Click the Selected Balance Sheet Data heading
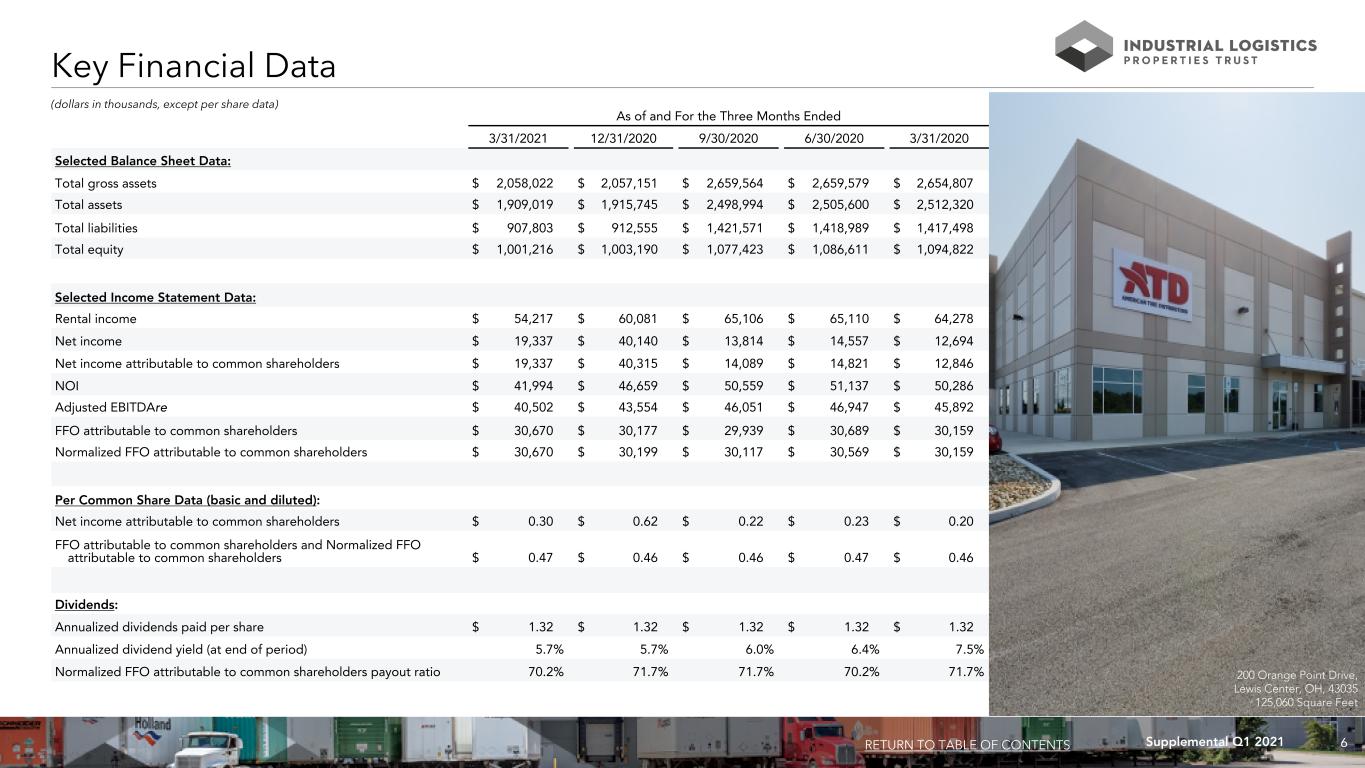This screenshot has height=768, width=1365. [143, 161]
